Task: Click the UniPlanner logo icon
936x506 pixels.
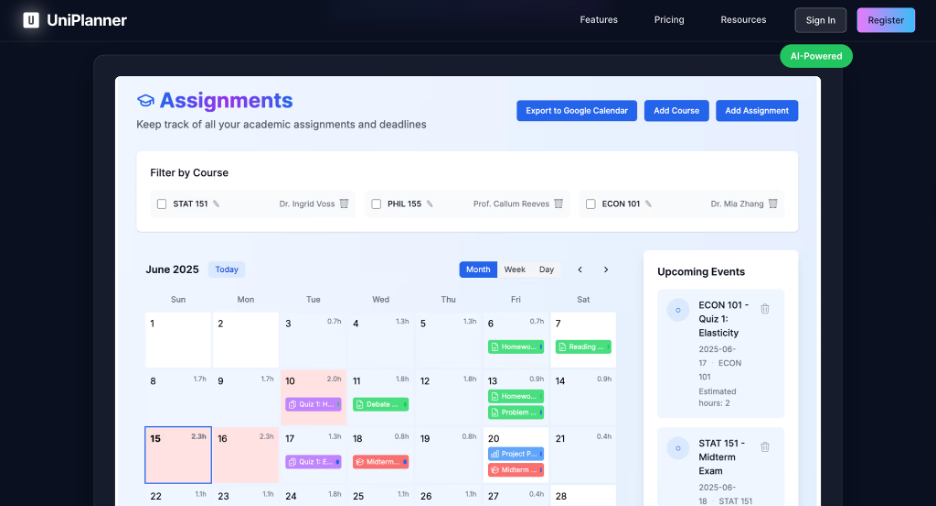Action: tap(31, 20)
